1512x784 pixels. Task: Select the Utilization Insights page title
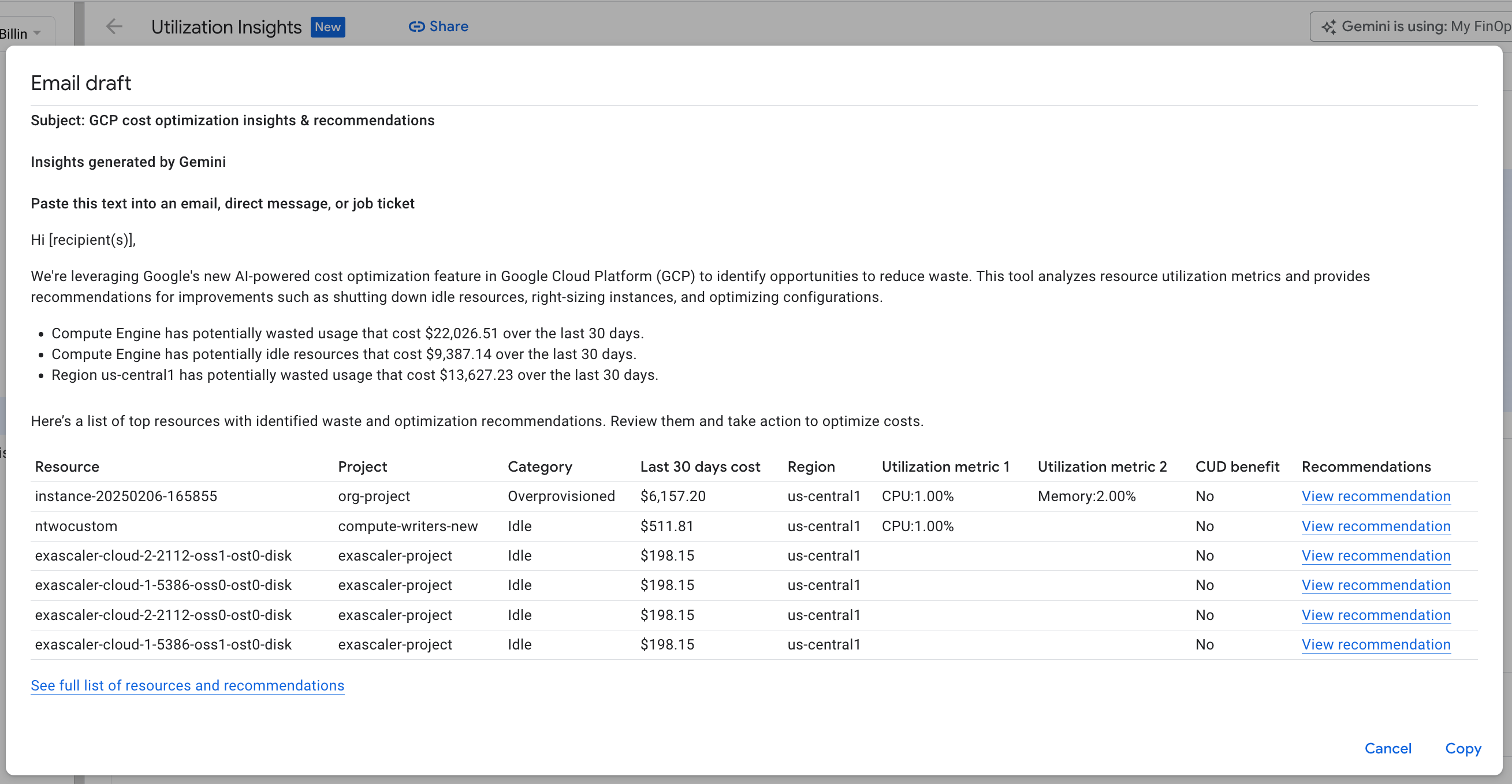(226, 27)
